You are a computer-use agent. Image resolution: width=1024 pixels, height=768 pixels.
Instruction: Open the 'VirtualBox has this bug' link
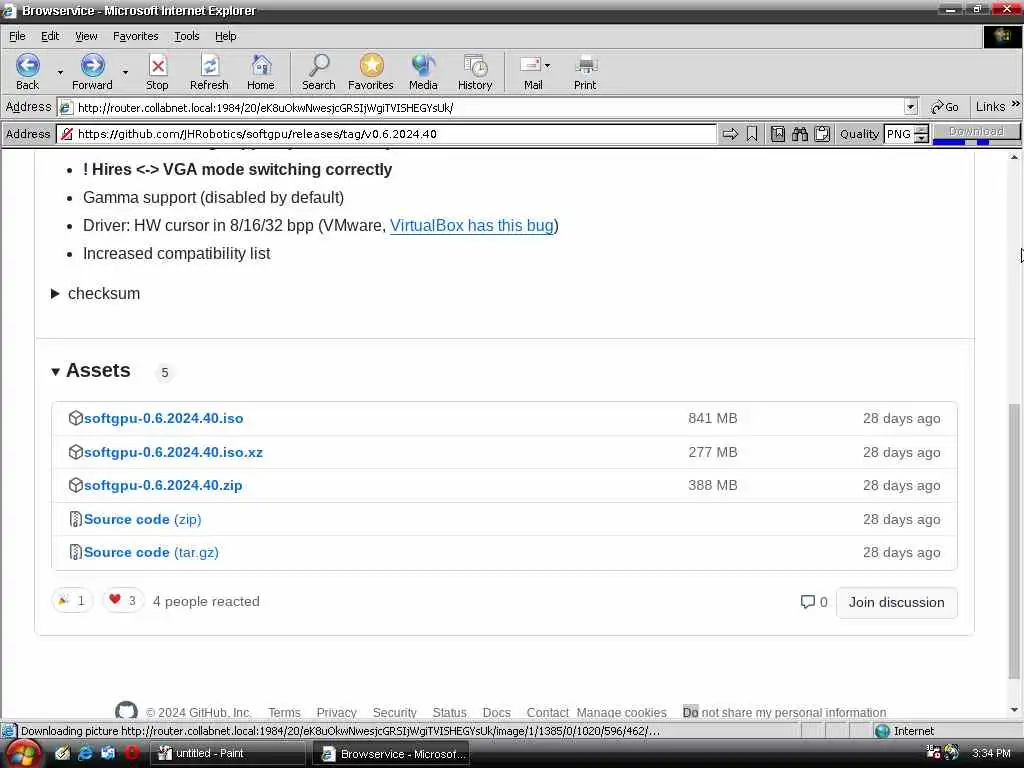[472, 225]
